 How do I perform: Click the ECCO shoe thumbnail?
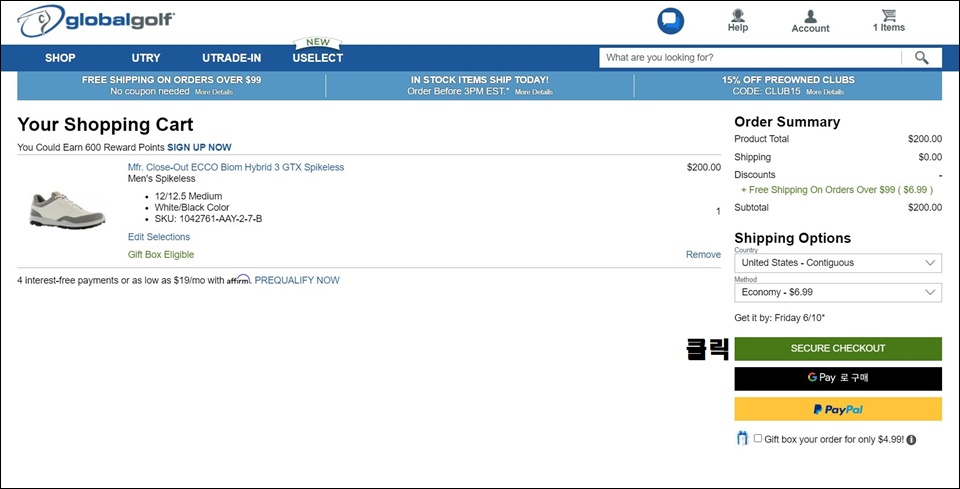(x=67, y=210)
